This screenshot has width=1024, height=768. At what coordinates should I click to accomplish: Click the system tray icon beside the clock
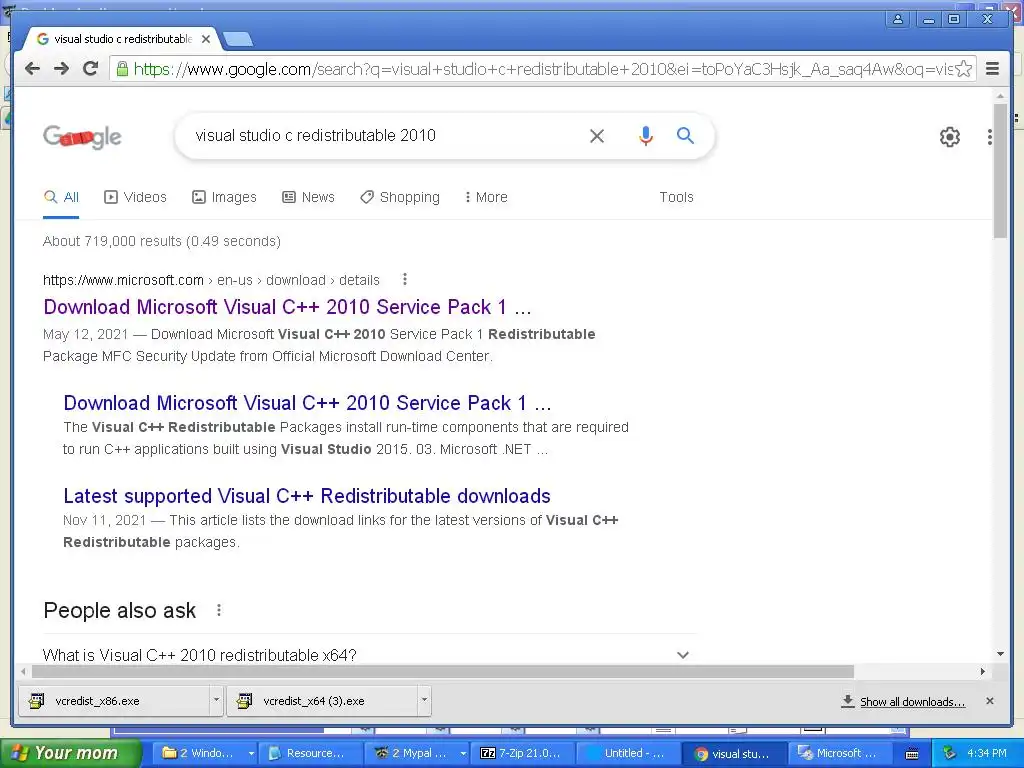(x=950, y=754)
